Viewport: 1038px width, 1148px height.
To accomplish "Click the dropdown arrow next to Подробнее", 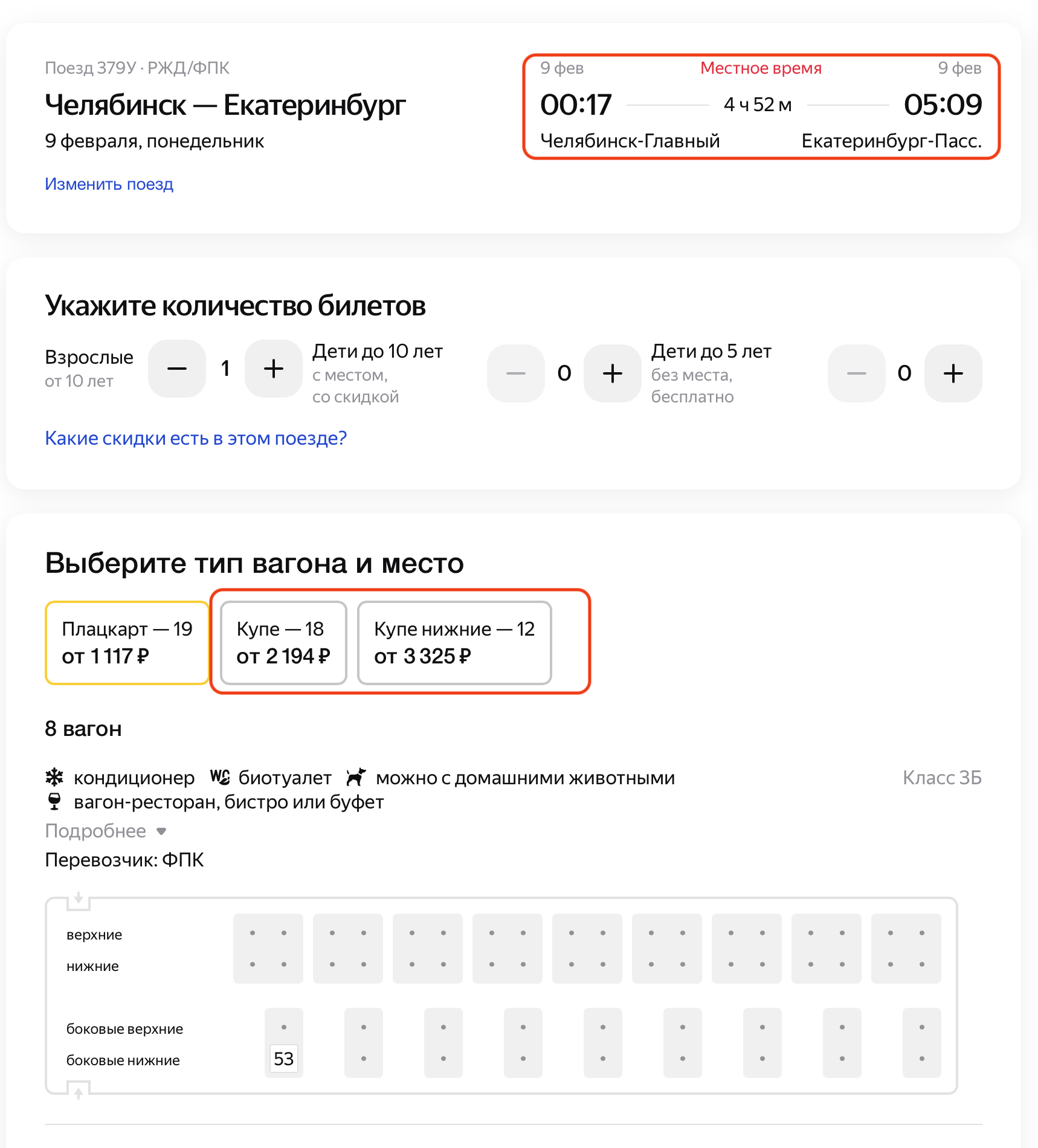I will tap(161, 831).
